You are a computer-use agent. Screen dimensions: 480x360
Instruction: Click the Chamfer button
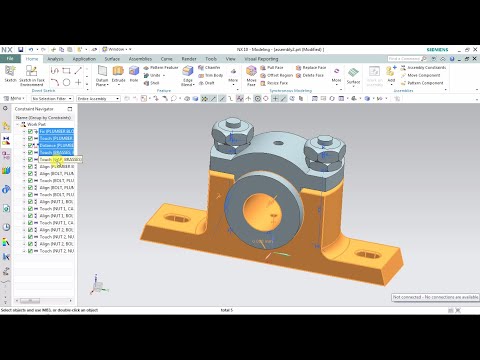click(x=209, y=68)
